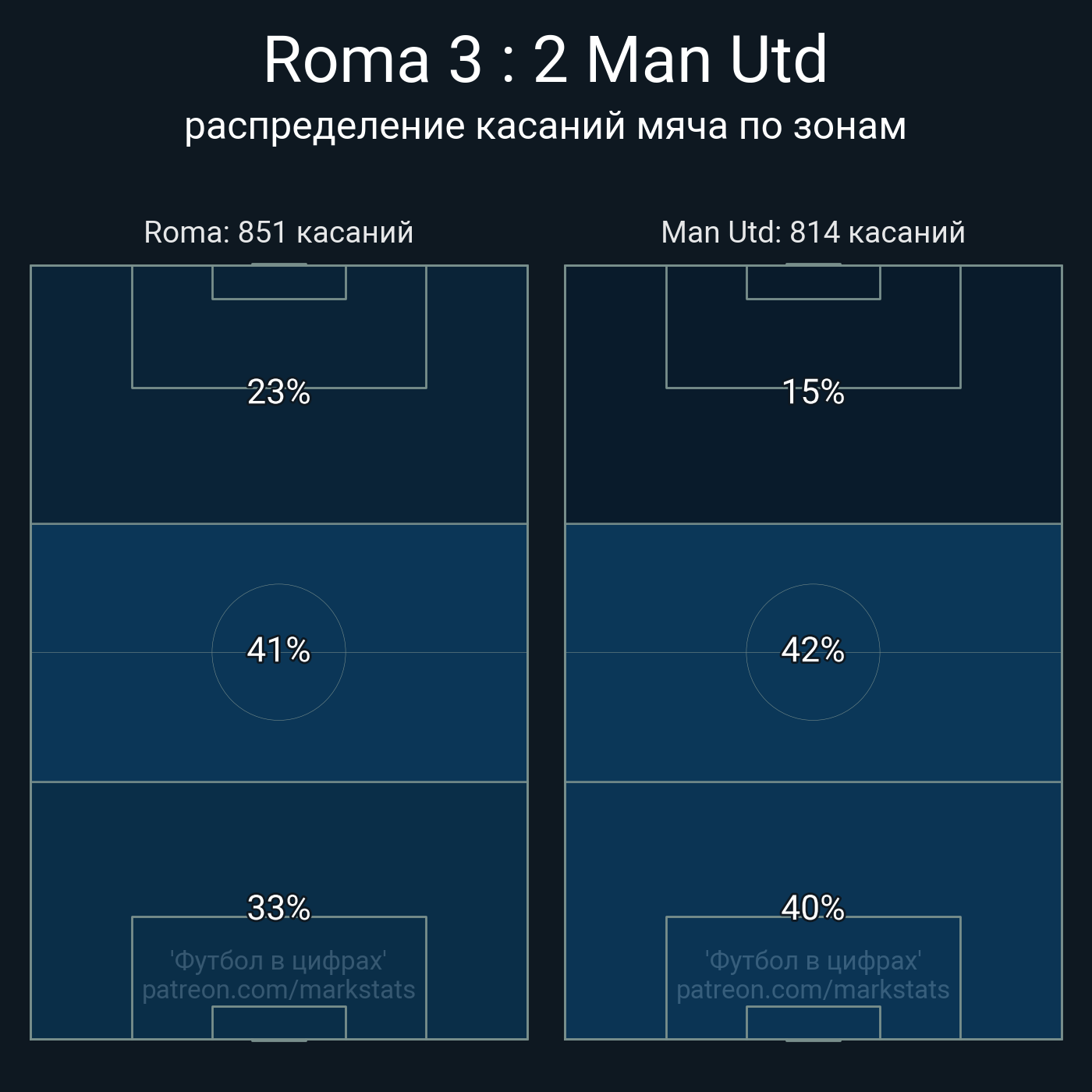Open patreon.com/markstats link on Roma pitch
1092x1092 pixels.
[x=278, y=991]
